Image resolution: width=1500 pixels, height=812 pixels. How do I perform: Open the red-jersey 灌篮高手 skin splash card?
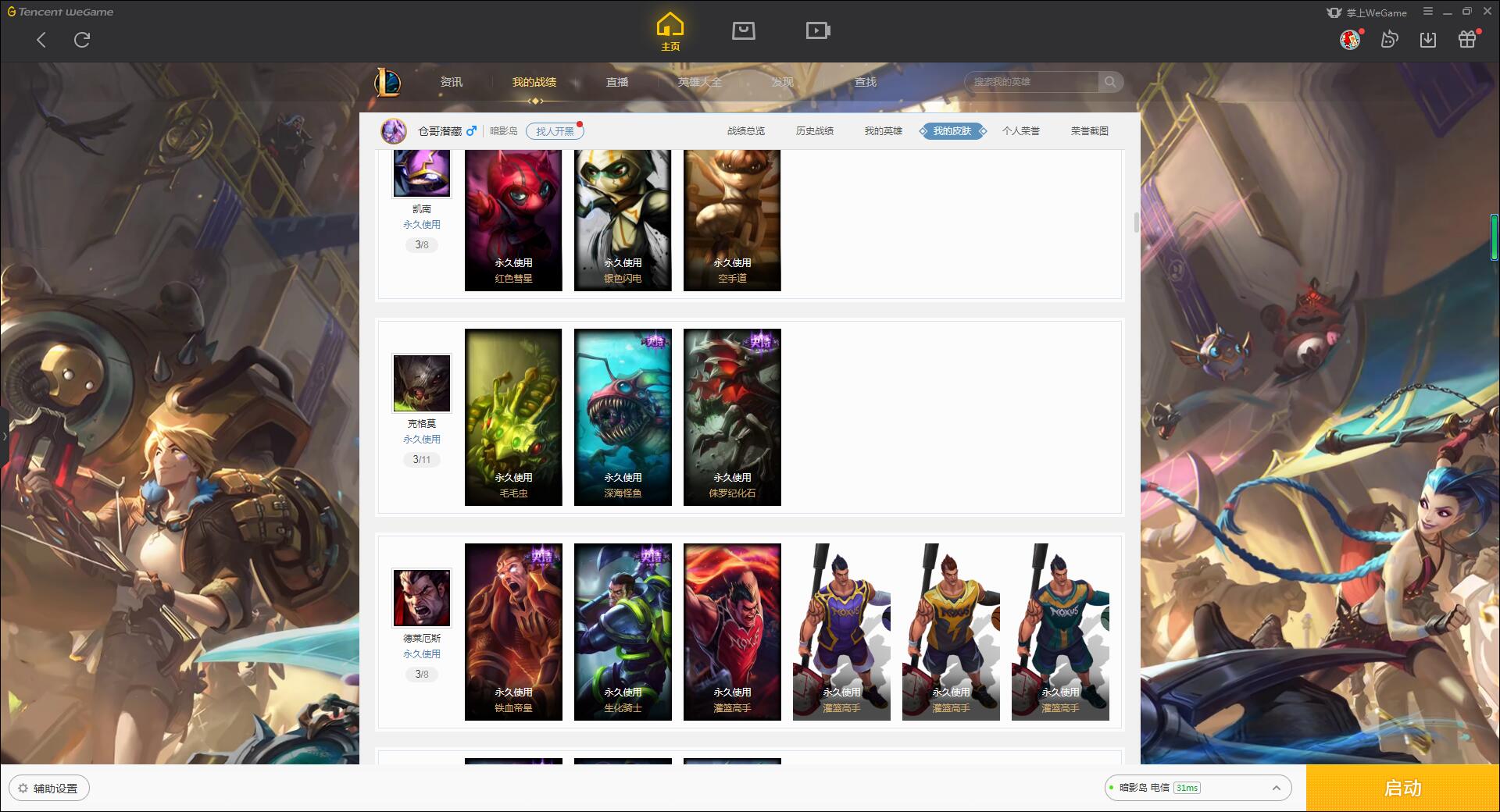[x=732, y=632]
